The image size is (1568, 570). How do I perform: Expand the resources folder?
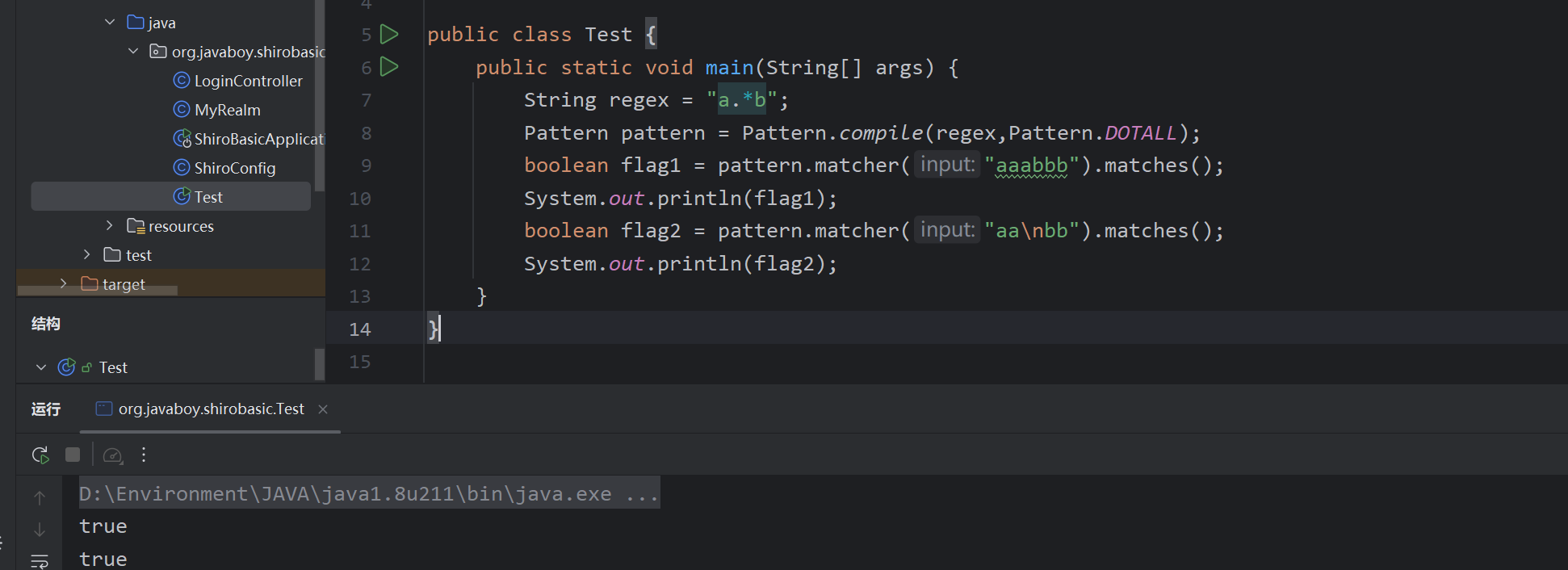[110, 226]
